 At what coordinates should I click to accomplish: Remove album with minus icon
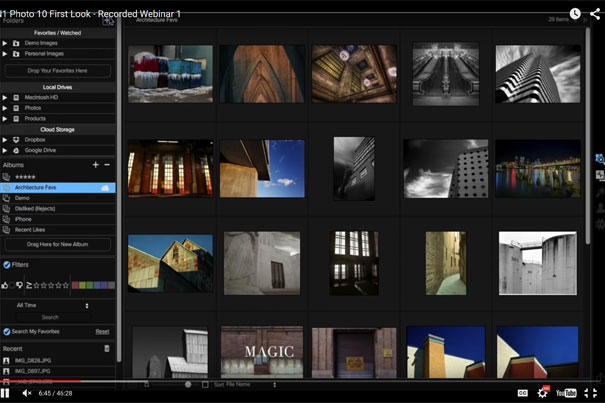click(107, 165)
